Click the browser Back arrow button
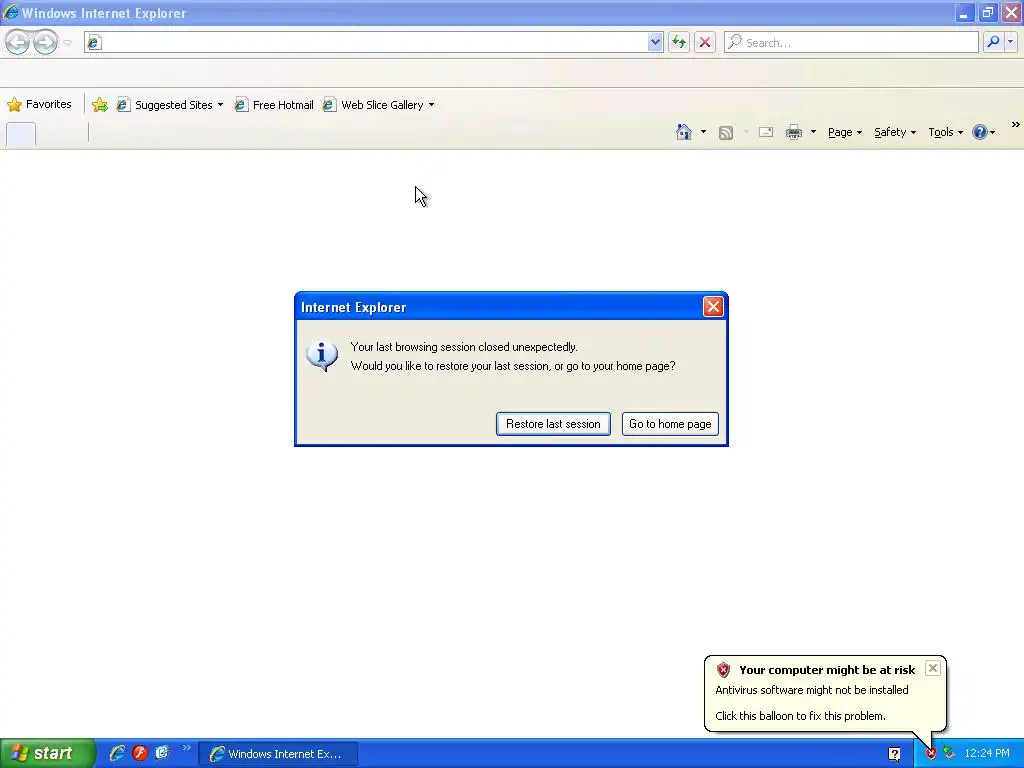The image size is (1024, 768). 18,42
